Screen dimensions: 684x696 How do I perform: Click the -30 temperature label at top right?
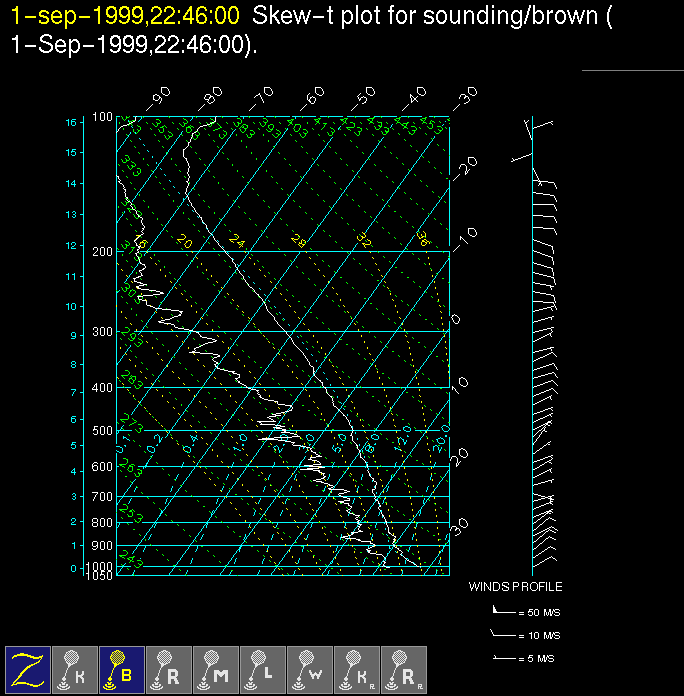click(x=465, y=97)
